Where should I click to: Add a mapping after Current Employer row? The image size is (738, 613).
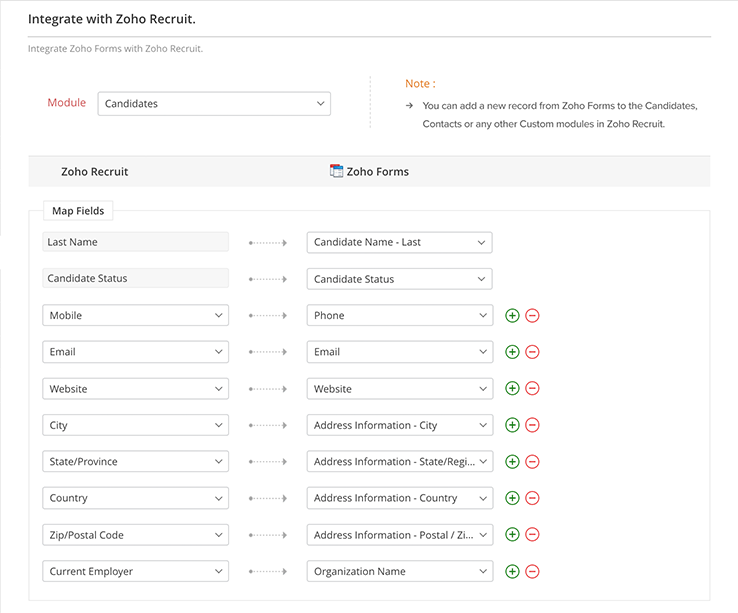tap(512, 572)
